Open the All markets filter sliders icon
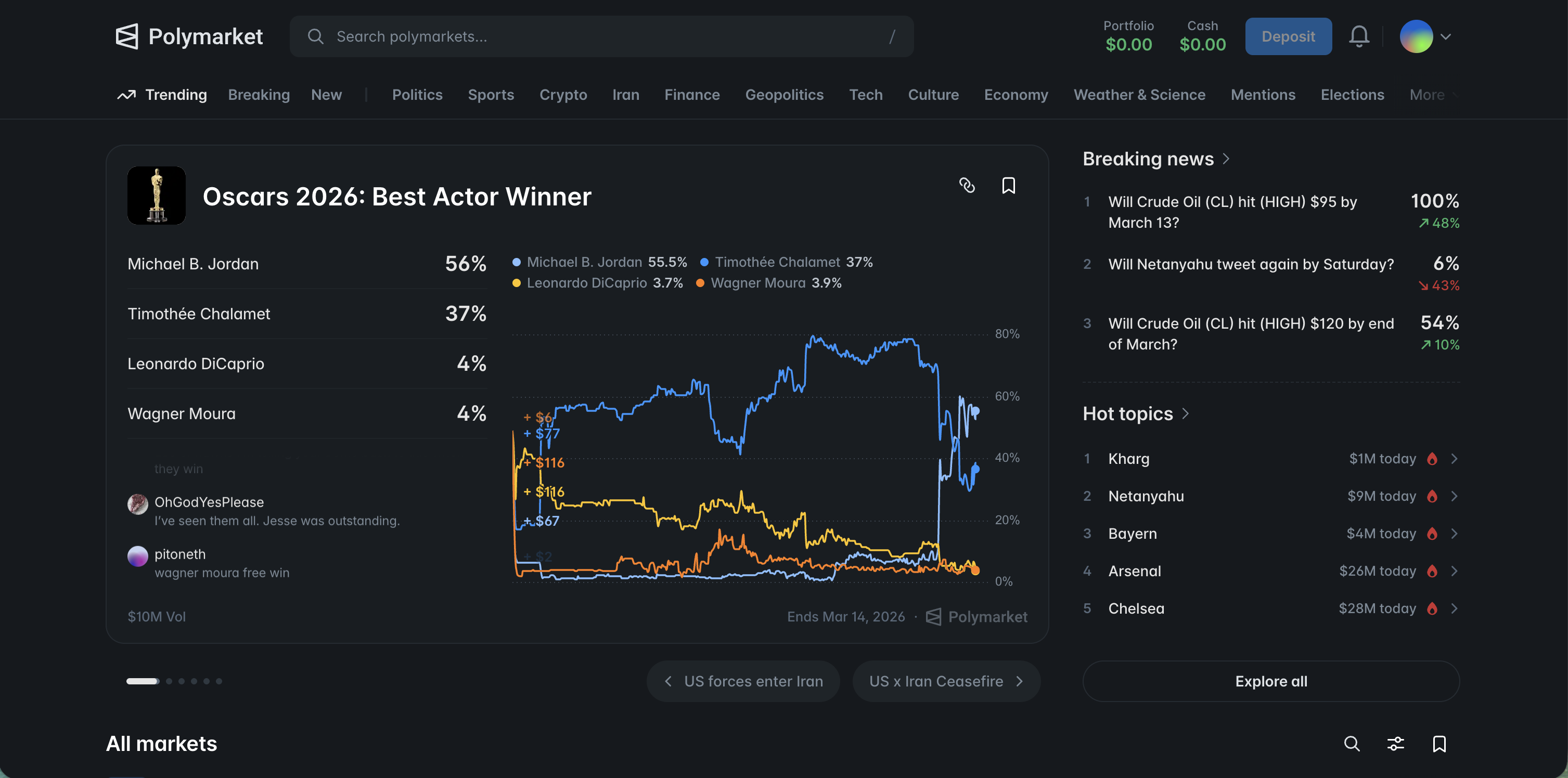Image resolution: width=1568 pixels, height=778 pixels. (x=1395, y=743)
